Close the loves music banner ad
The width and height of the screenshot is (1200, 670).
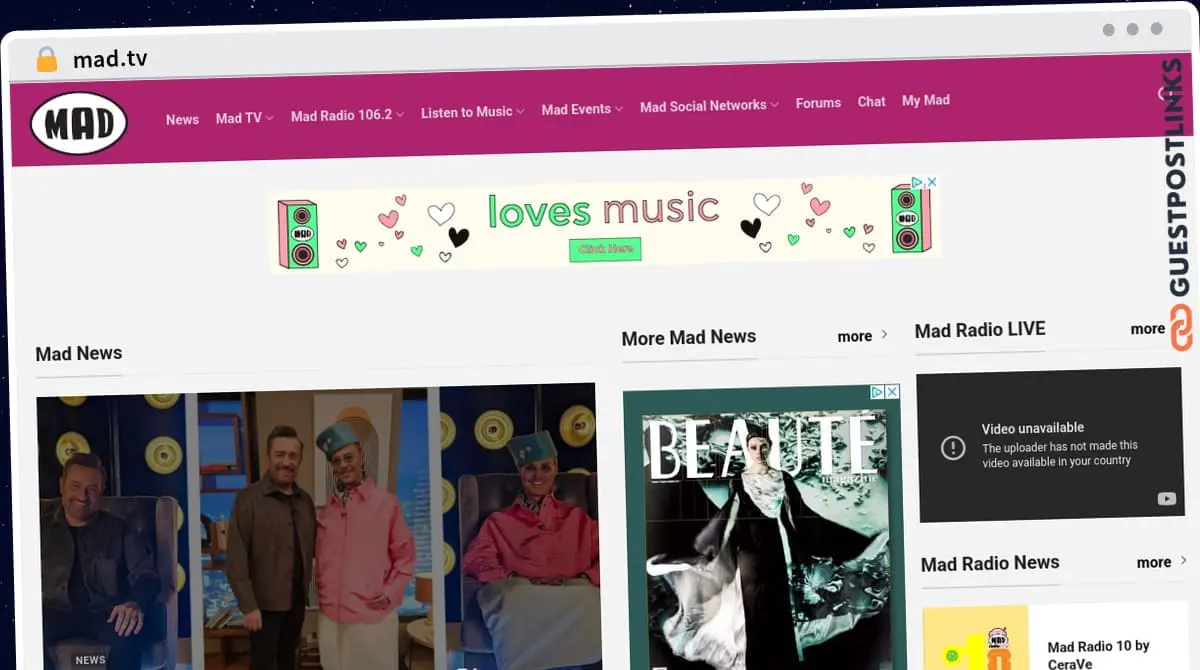click(x=931, y=182)
